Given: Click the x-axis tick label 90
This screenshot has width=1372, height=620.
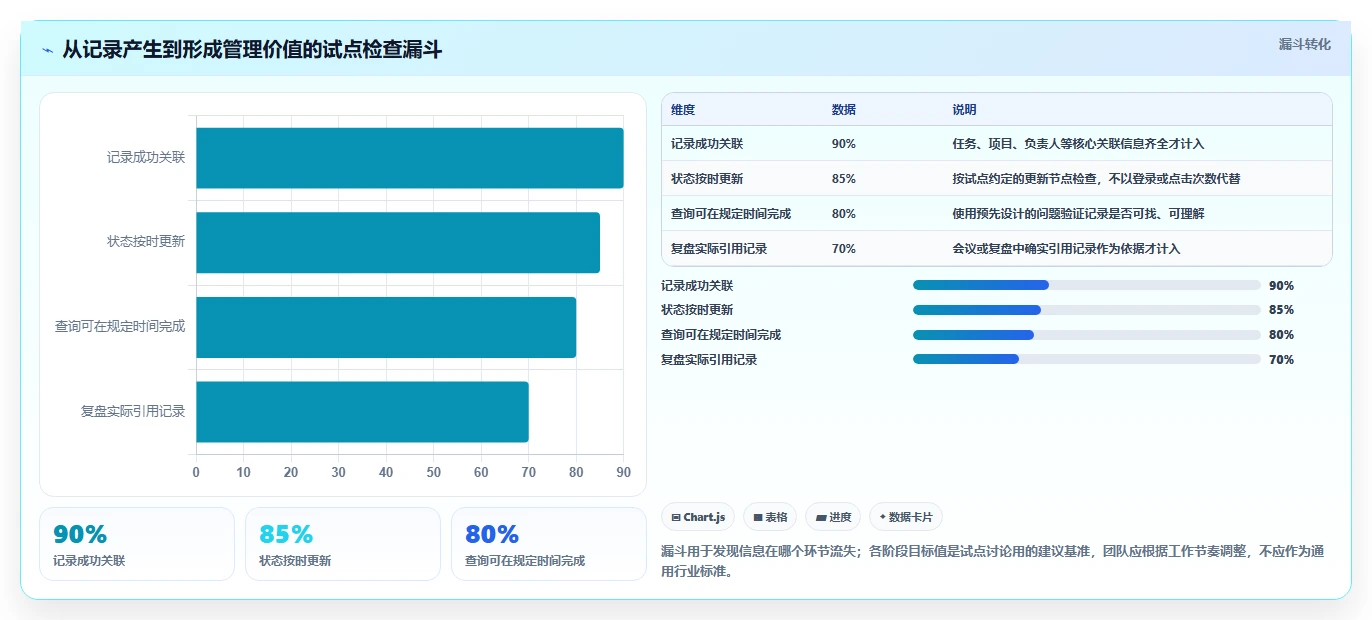Looking at the screenshot, I should [x=624, y=473].
